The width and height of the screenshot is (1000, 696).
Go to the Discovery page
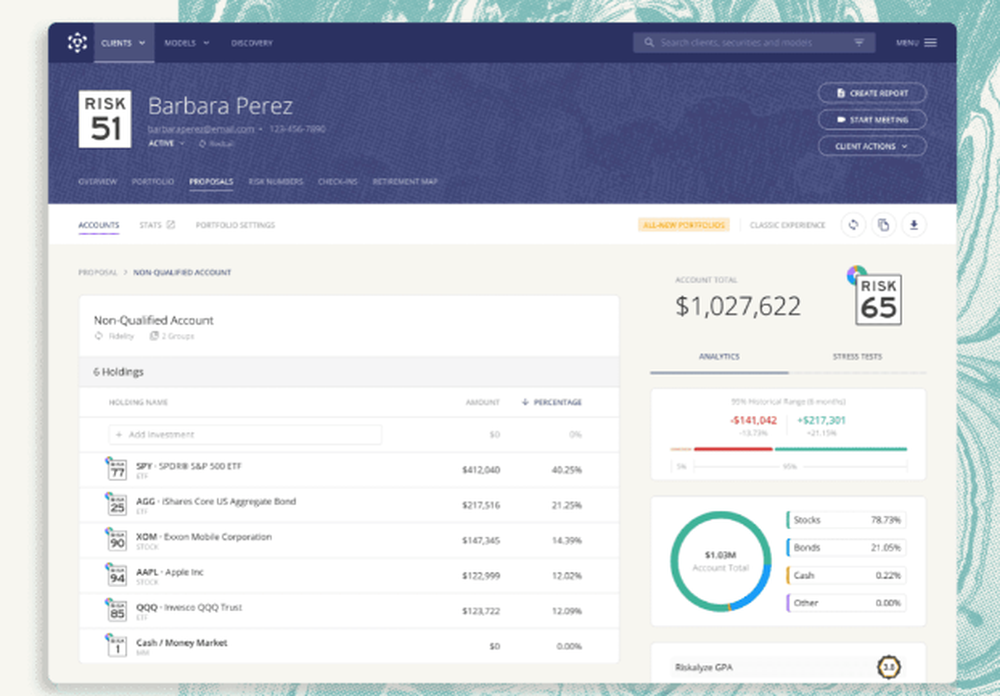[x=252, y=43]
